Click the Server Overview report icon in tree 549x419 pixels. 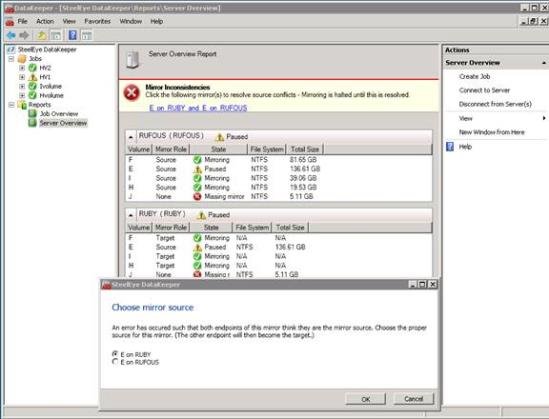point(33,123)
